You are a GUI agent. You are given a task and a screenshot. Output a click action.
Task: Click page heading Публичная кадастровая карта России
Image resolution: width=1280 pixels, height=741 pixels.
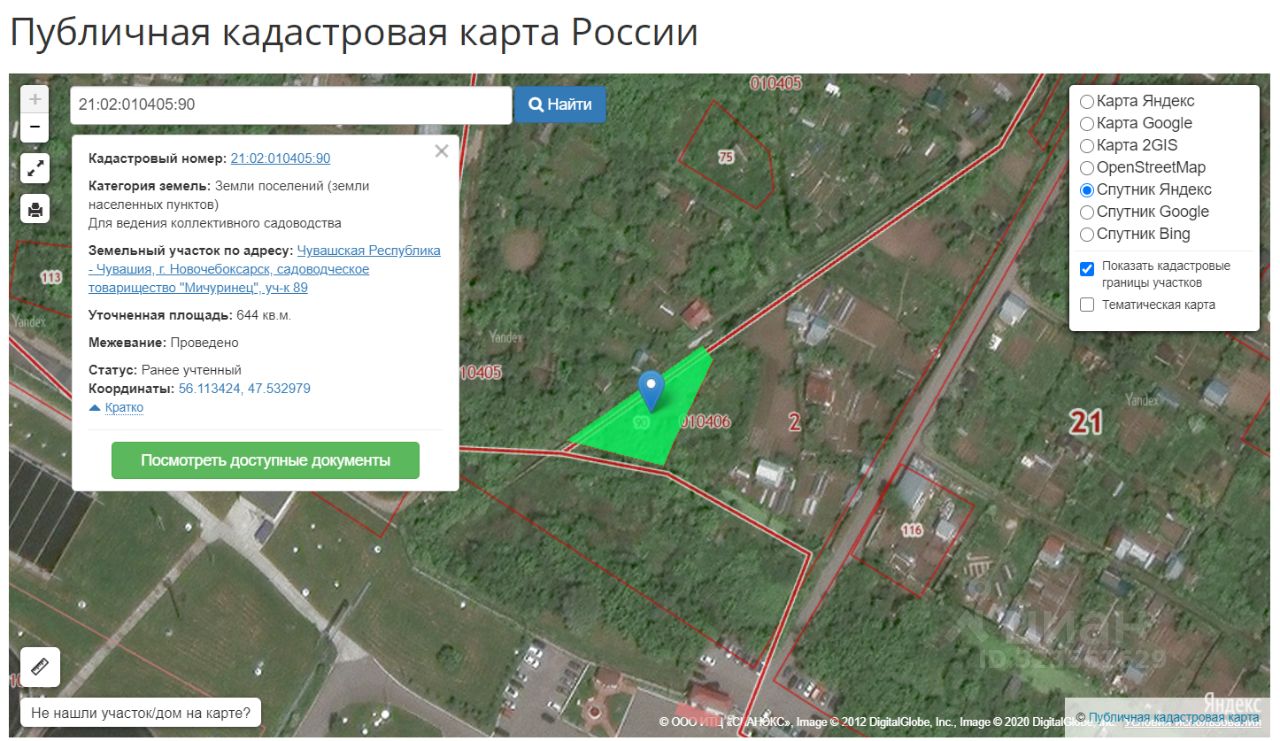click(x=354, y=32)
